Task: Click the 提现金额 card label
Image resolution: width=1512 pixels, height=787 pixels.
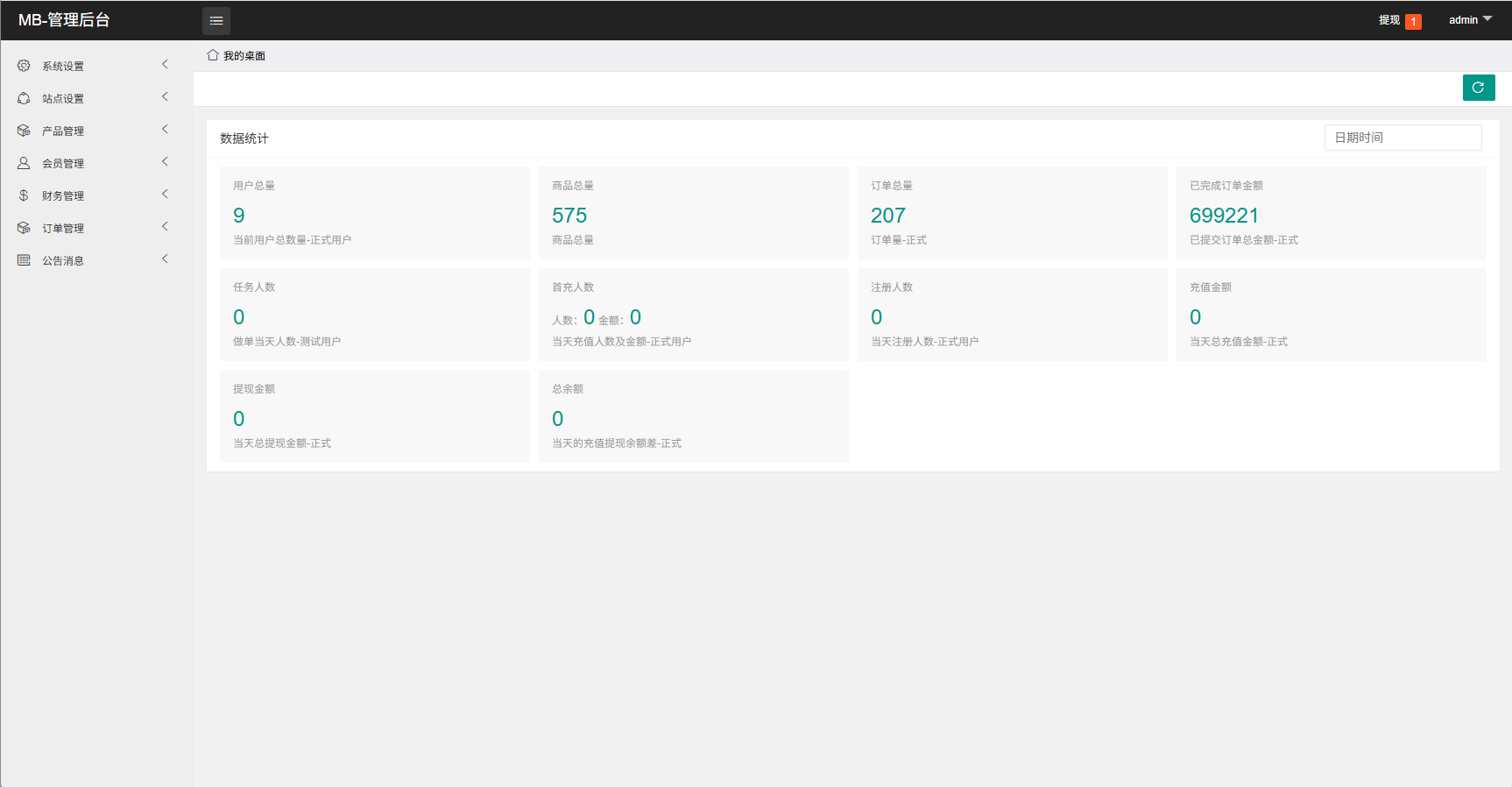Action: tap(254, 389)
